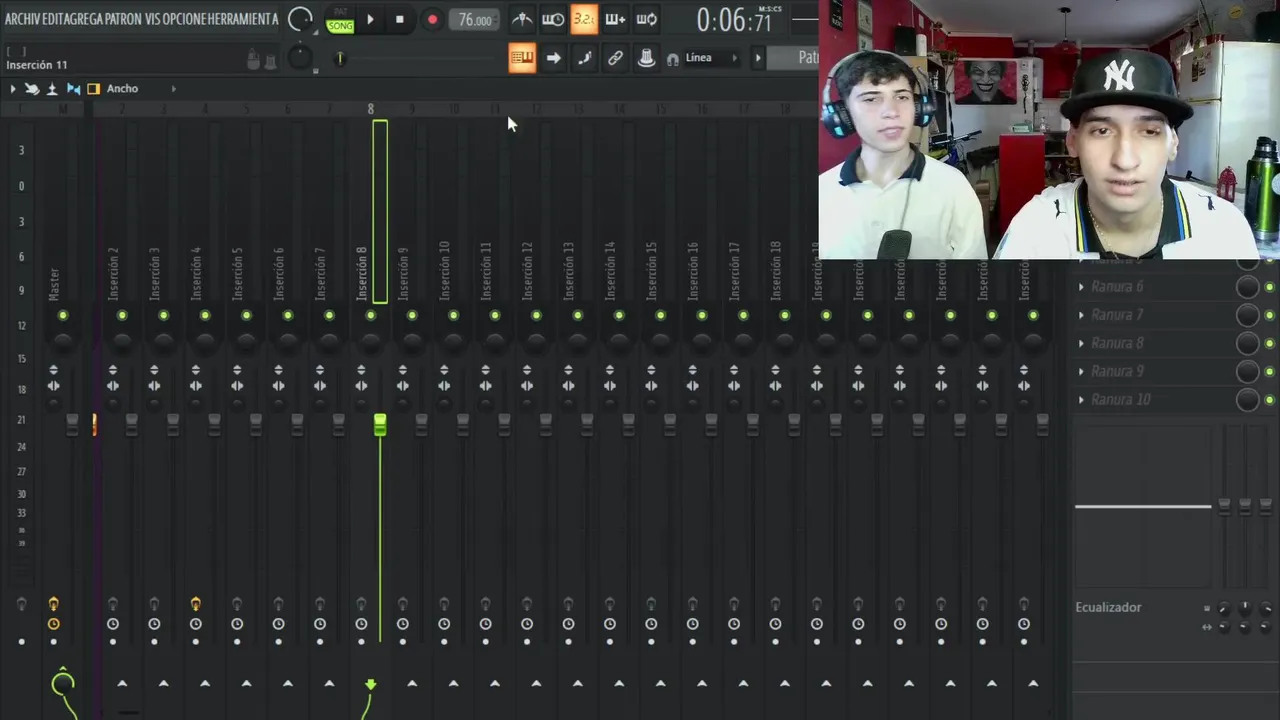Toggle overdub blend recording icon
The image size is (1280, 720).
[x=615, y=19]
